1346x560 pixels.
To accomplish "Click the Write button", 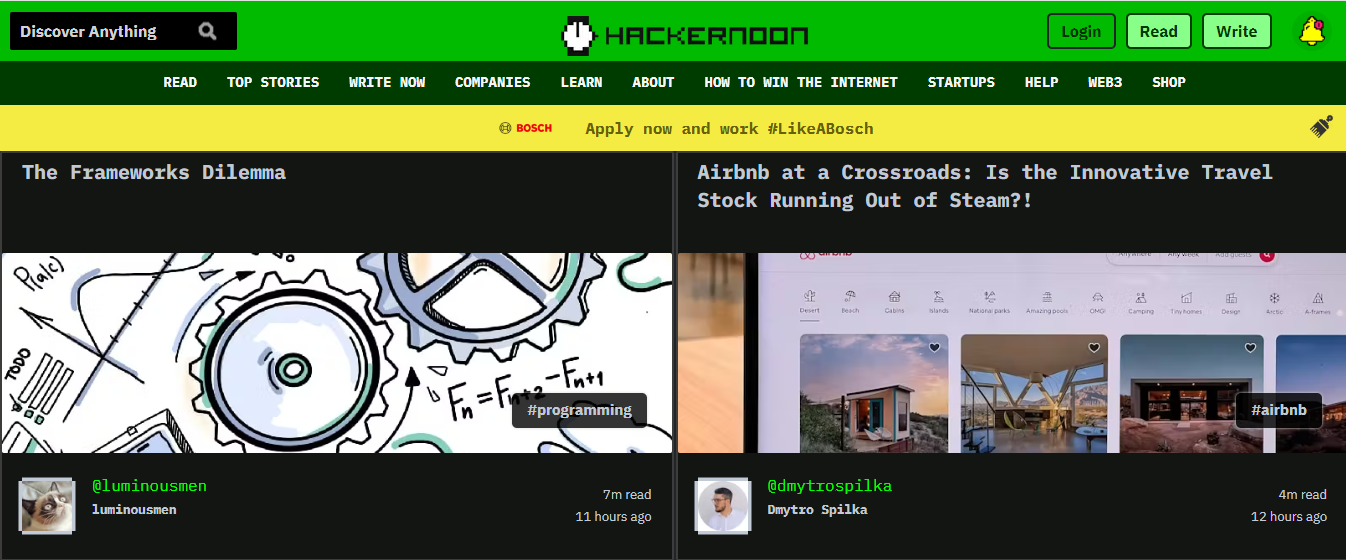I will 1237,31.
